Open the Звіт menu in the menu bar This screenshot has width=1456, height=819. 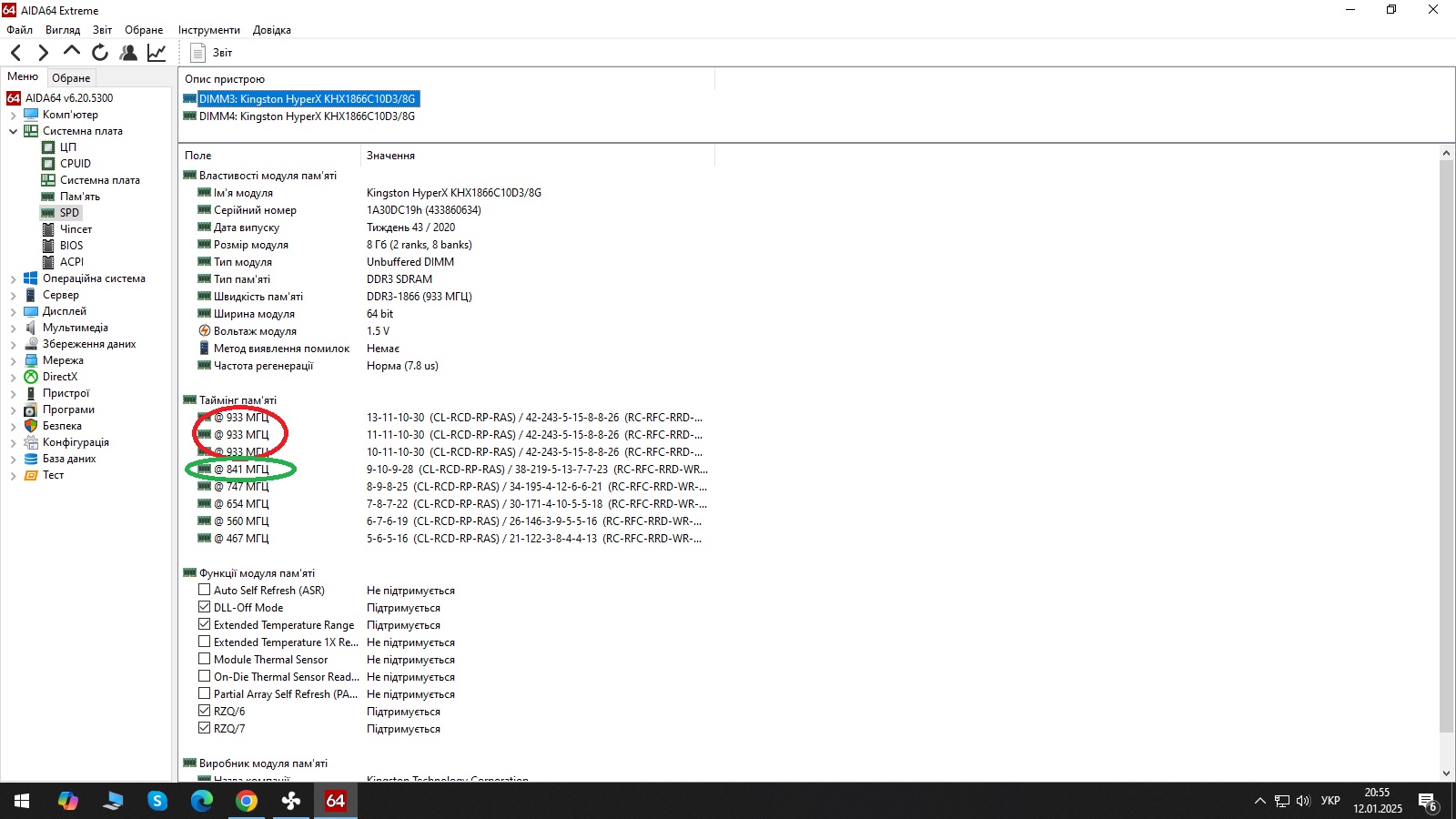tap(103, 30)
